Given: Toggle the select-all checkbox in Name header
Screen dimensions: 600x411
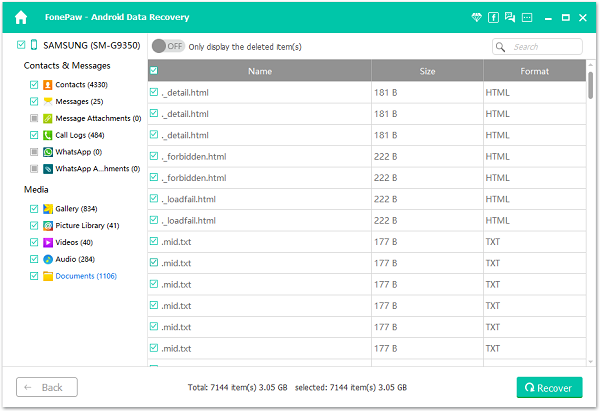Looking at the screenshot, I should pyautogui.click(x=154, y=70).
